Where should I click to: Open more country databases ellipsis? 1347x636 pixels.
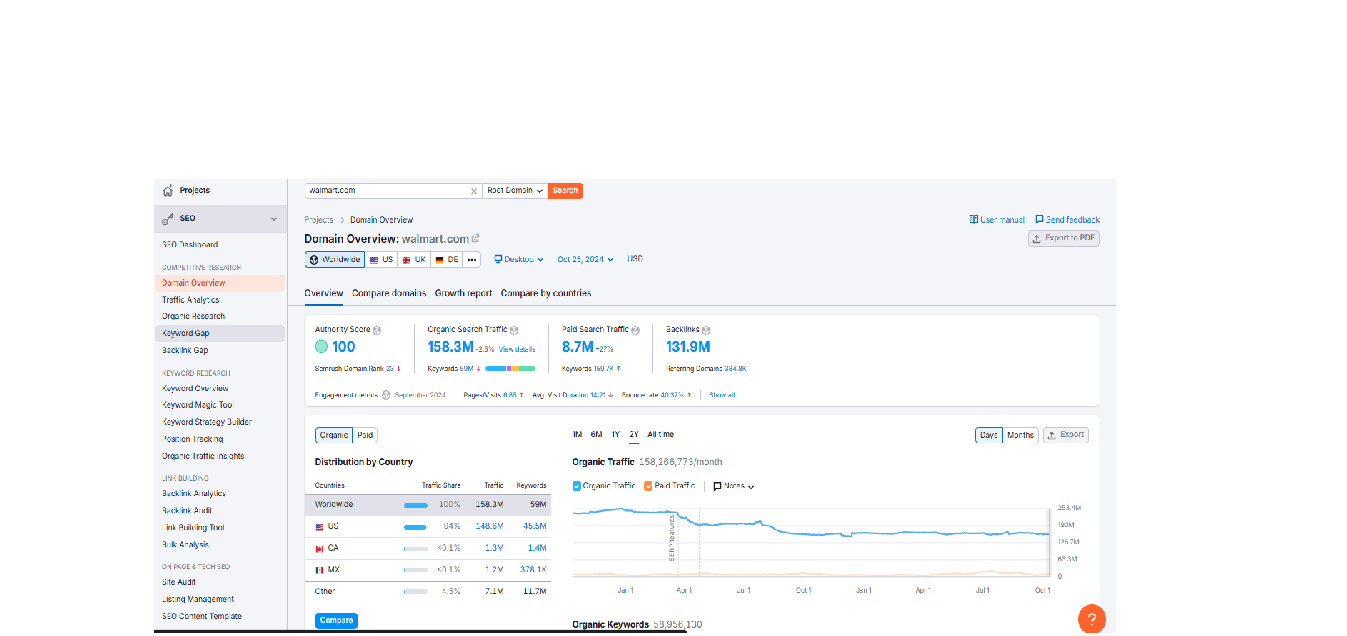point(472,259)
